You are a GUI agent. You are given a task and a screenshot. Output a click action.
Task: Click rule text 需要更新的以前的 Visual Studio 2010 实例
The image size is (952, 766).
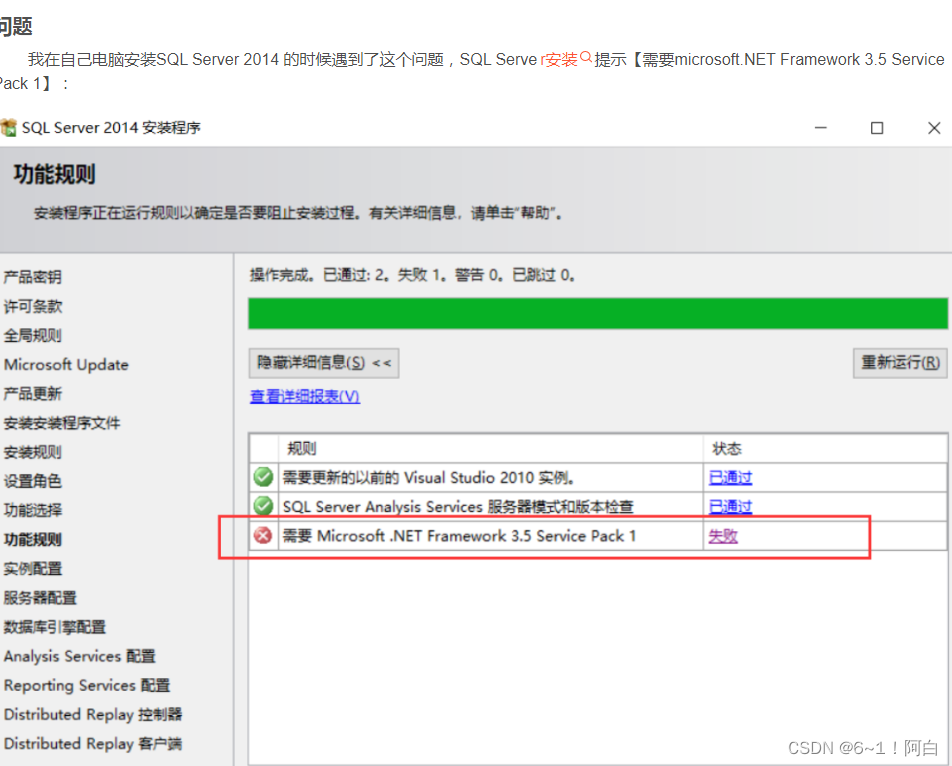coord(429,478)
